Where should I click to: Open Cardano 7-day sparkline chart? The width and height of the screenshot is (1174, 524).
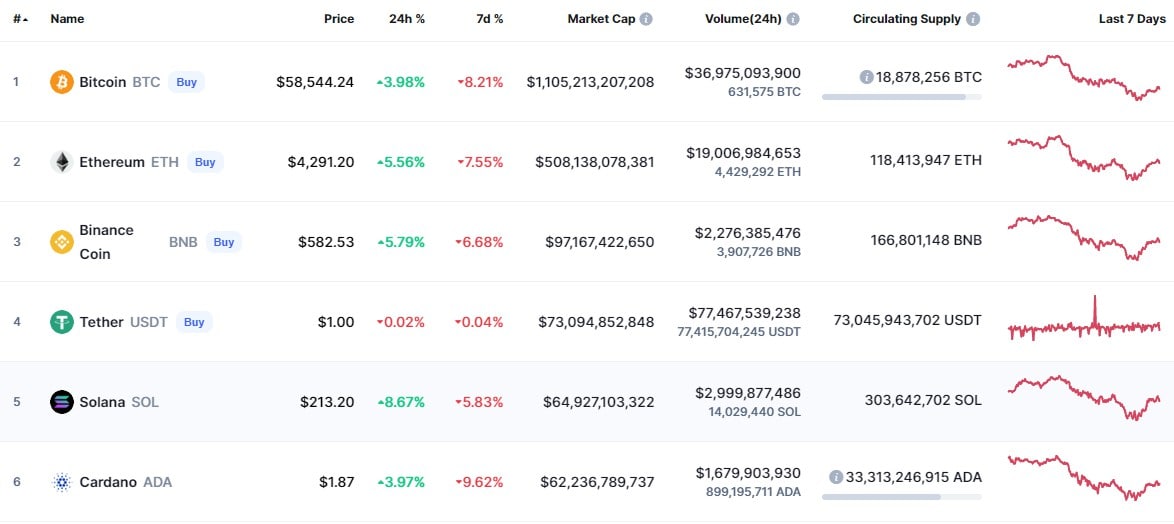[1084, 478]
